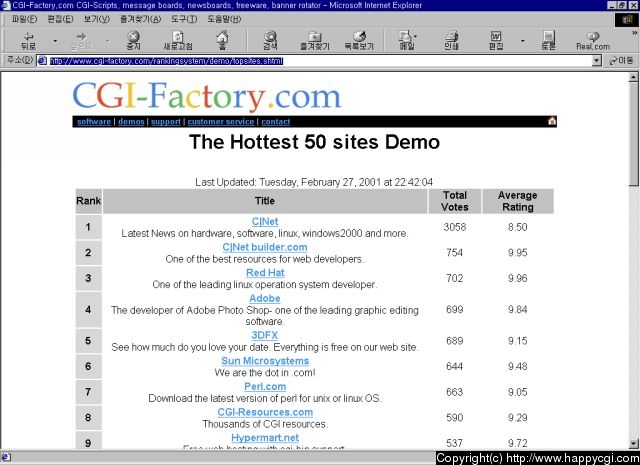Open the demos link in the nav bar

pos(131,121)
